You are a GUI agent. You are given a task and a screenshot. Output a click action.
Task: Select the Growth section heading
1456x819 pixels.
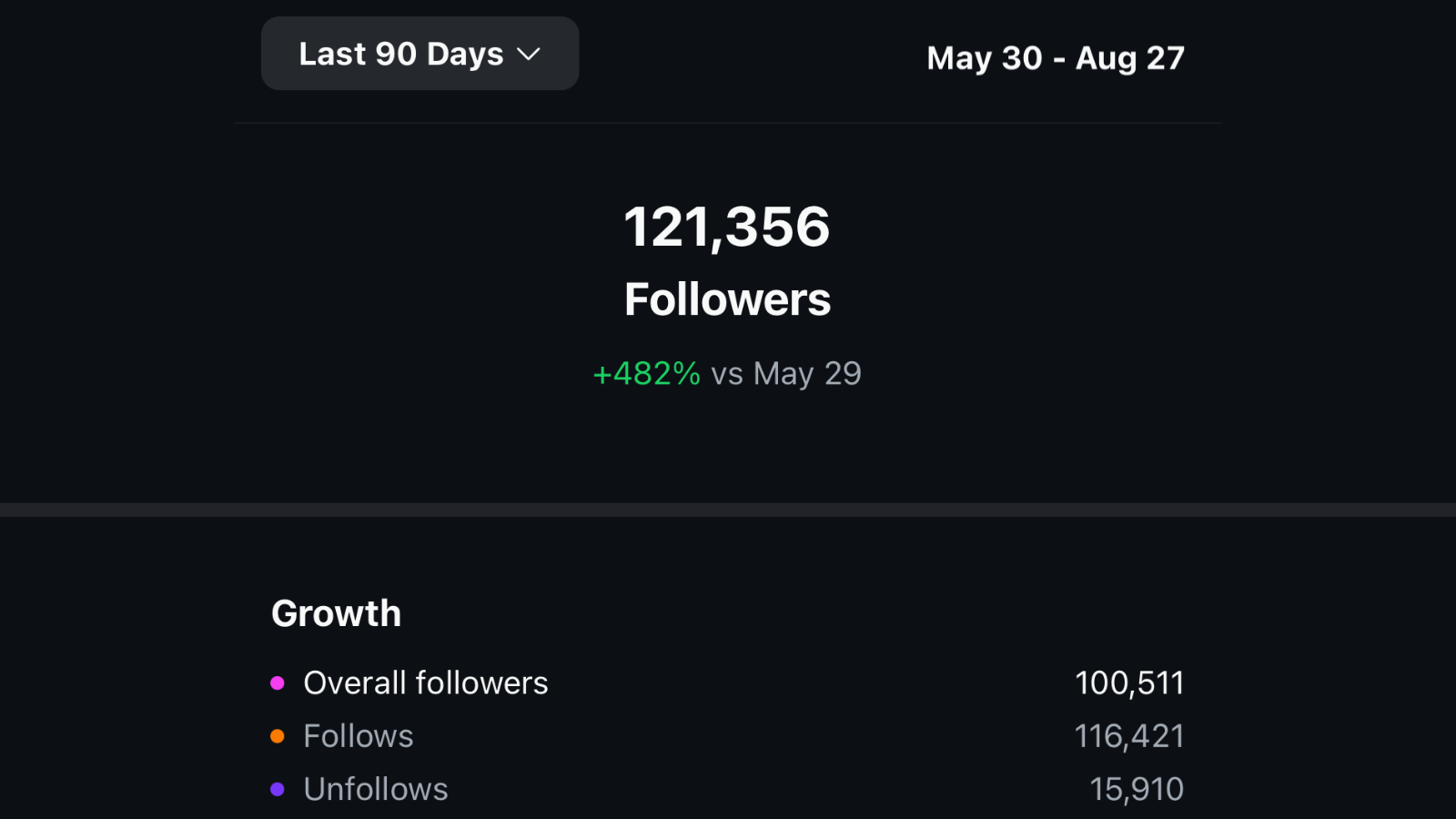336,612
